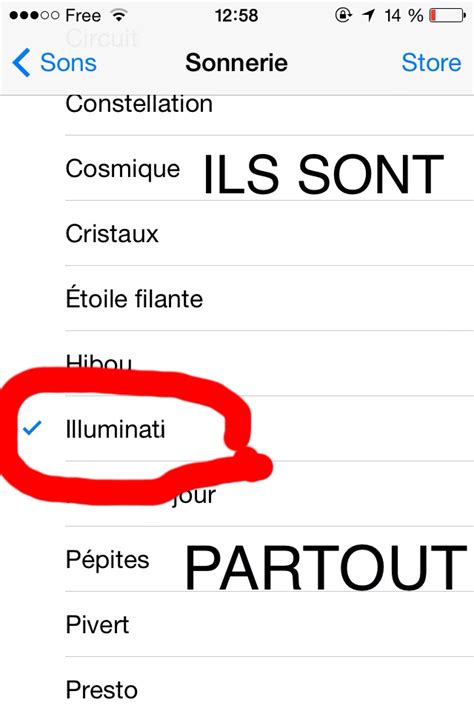The image size is (474, 711).
Task: Tap the Sonnerie title in navigation bar
Action: (236, 63)
